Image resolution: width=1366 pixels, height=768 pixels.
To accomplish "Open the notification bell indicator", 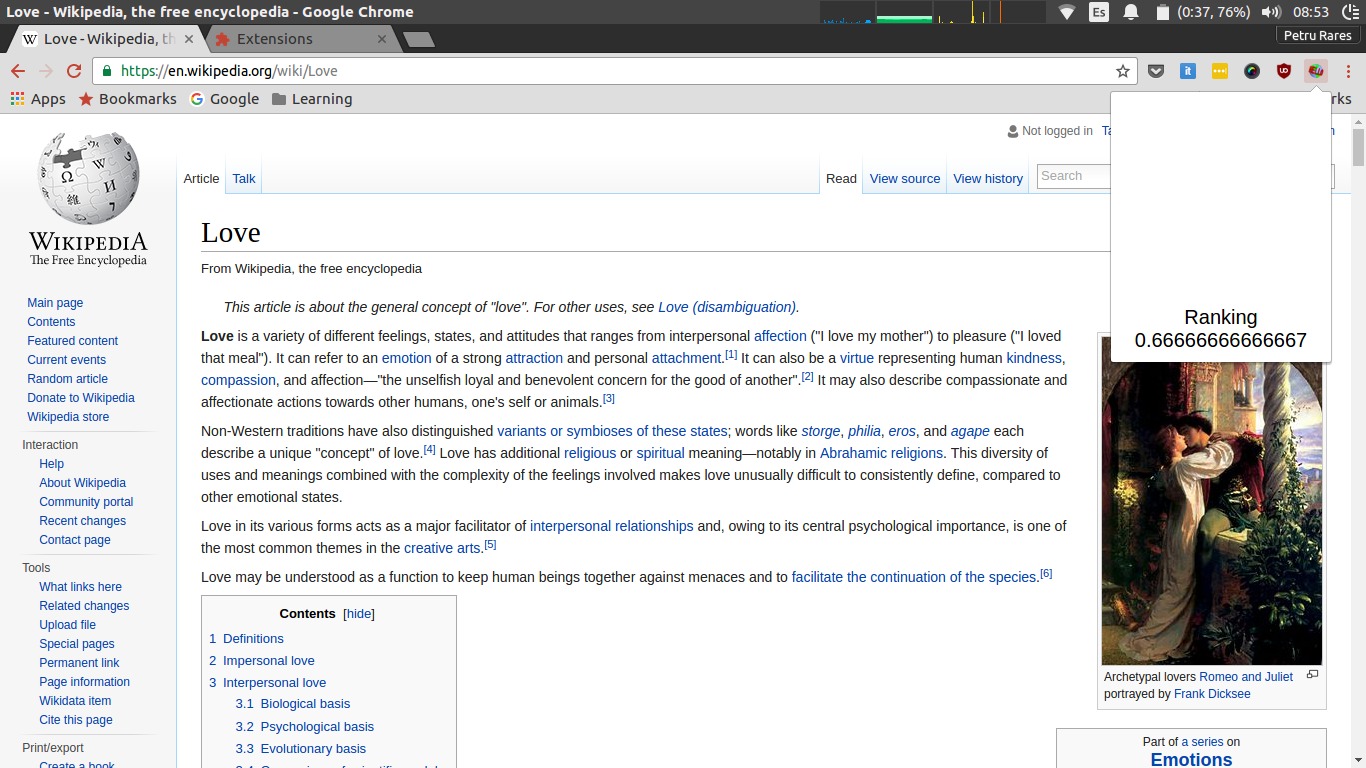I will pos(1131,12).
